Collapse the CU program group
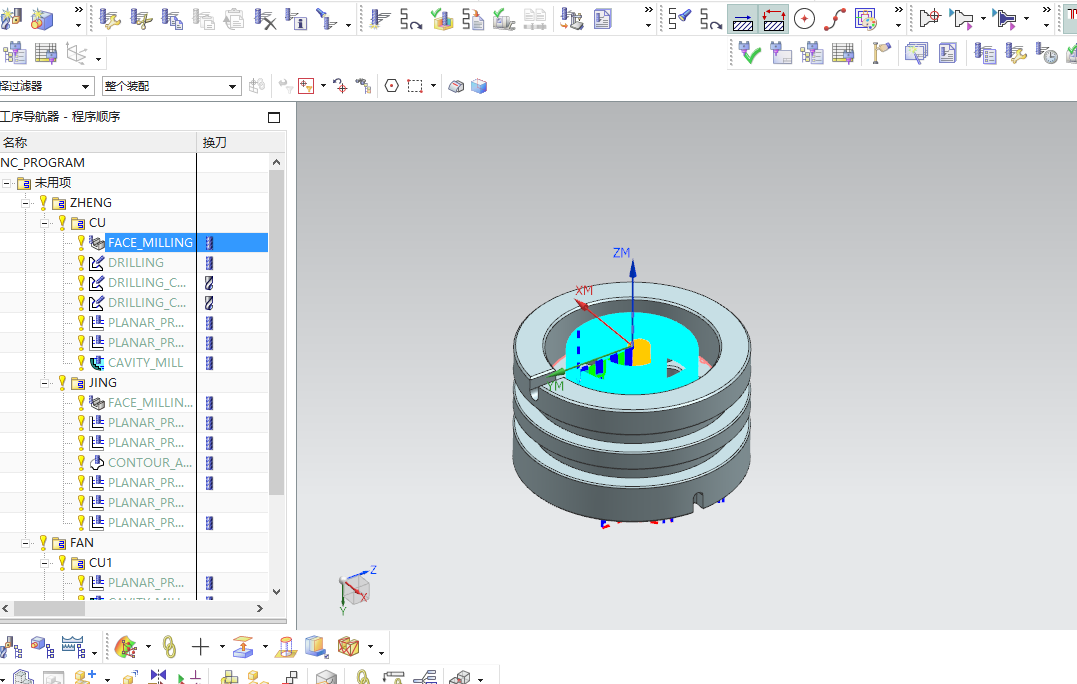The width and height of the screenshot is (1077, 684). pos(45,223)
